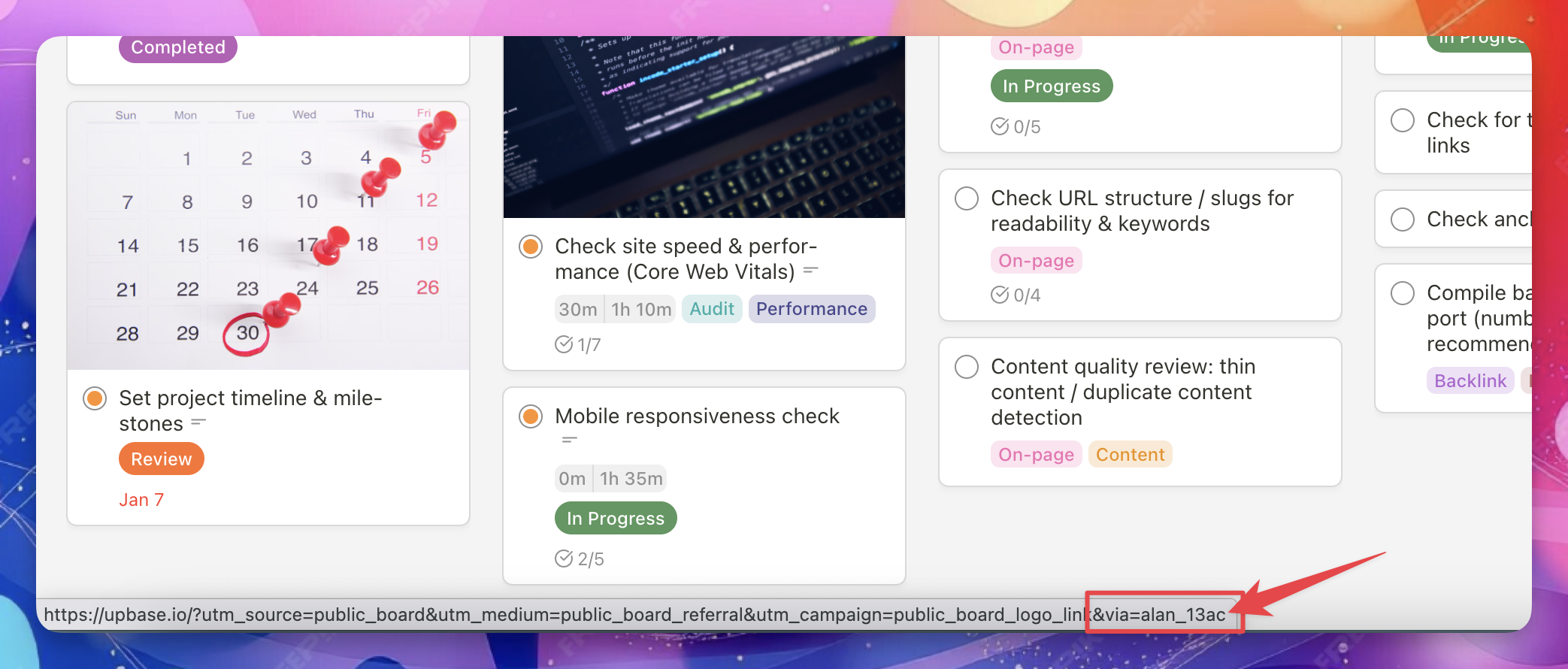Image resolution: width=1568 pixels, height=669 pixels.
Task: Click On-page tag on Content quality review card
Action: point(1037,455)
